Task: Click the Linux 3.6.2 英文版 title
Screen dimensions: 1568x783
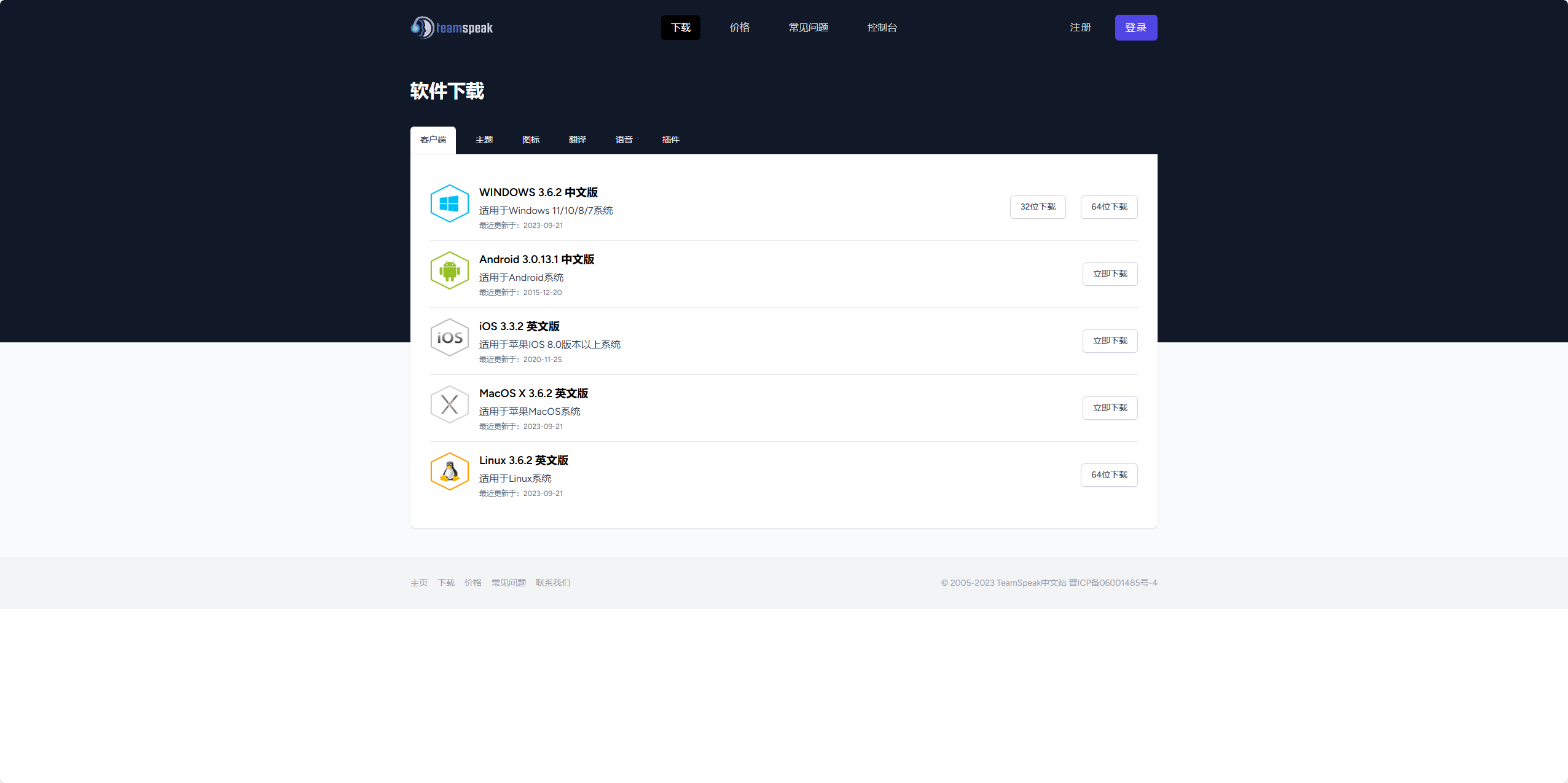Action: click(x=523, y=460)
